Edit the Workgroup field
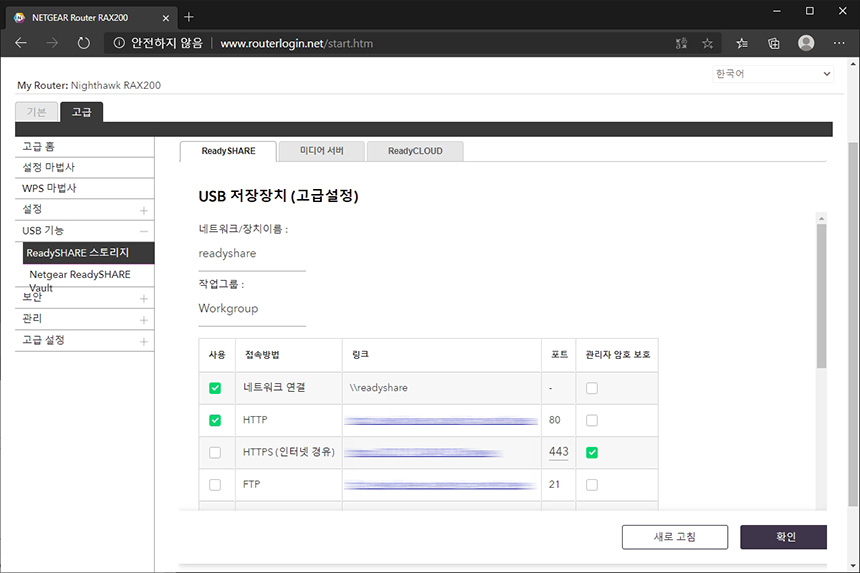 click(252, 309)
